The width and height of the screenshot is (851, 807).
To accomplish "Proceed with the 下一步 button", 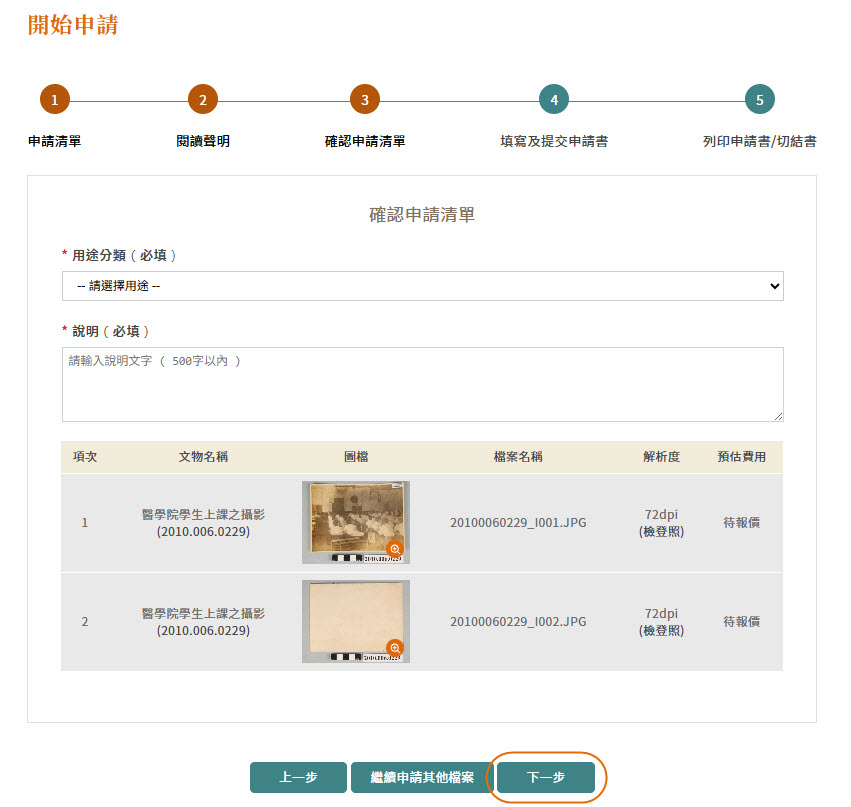I will pos(546,777).
